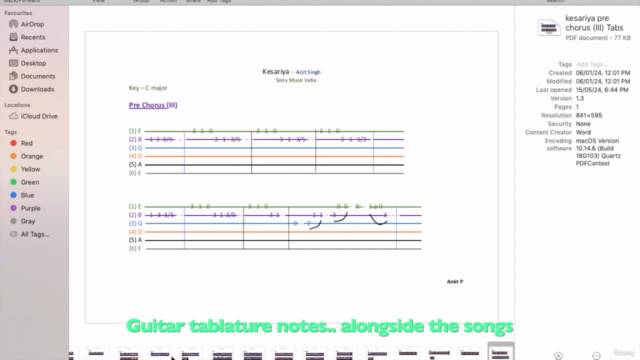Open the Applications folder from sidebar
Screen dimensions: 640x360
(34, 50)
